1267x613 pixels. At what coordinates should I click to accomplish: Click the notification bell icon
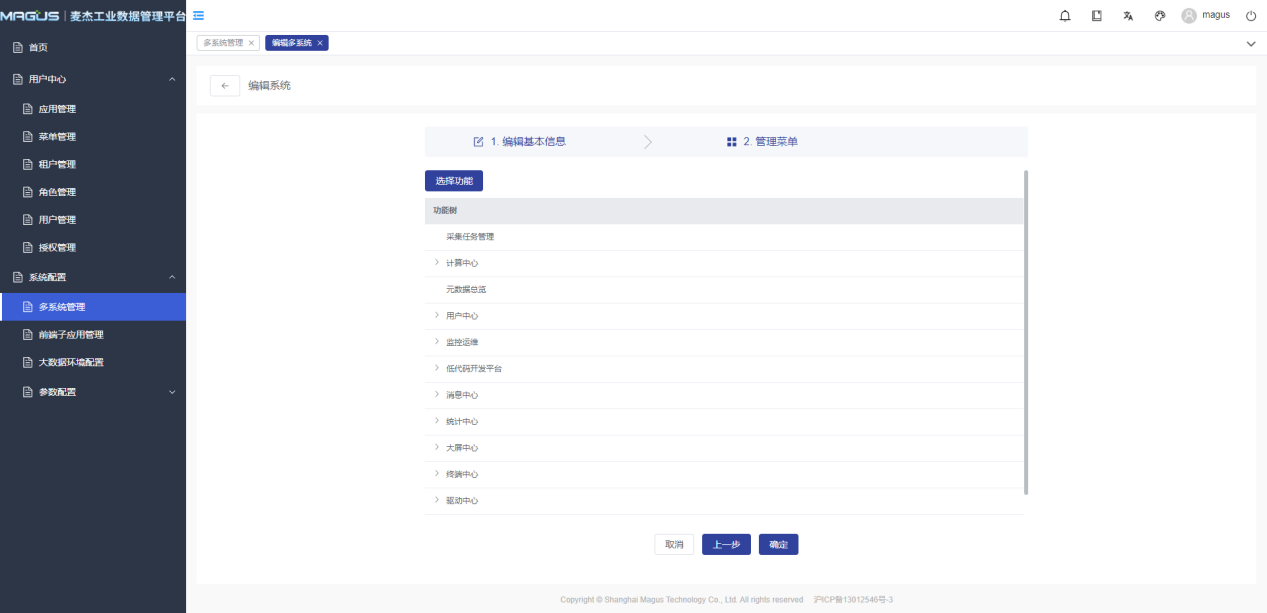(x=1065, y=16)
